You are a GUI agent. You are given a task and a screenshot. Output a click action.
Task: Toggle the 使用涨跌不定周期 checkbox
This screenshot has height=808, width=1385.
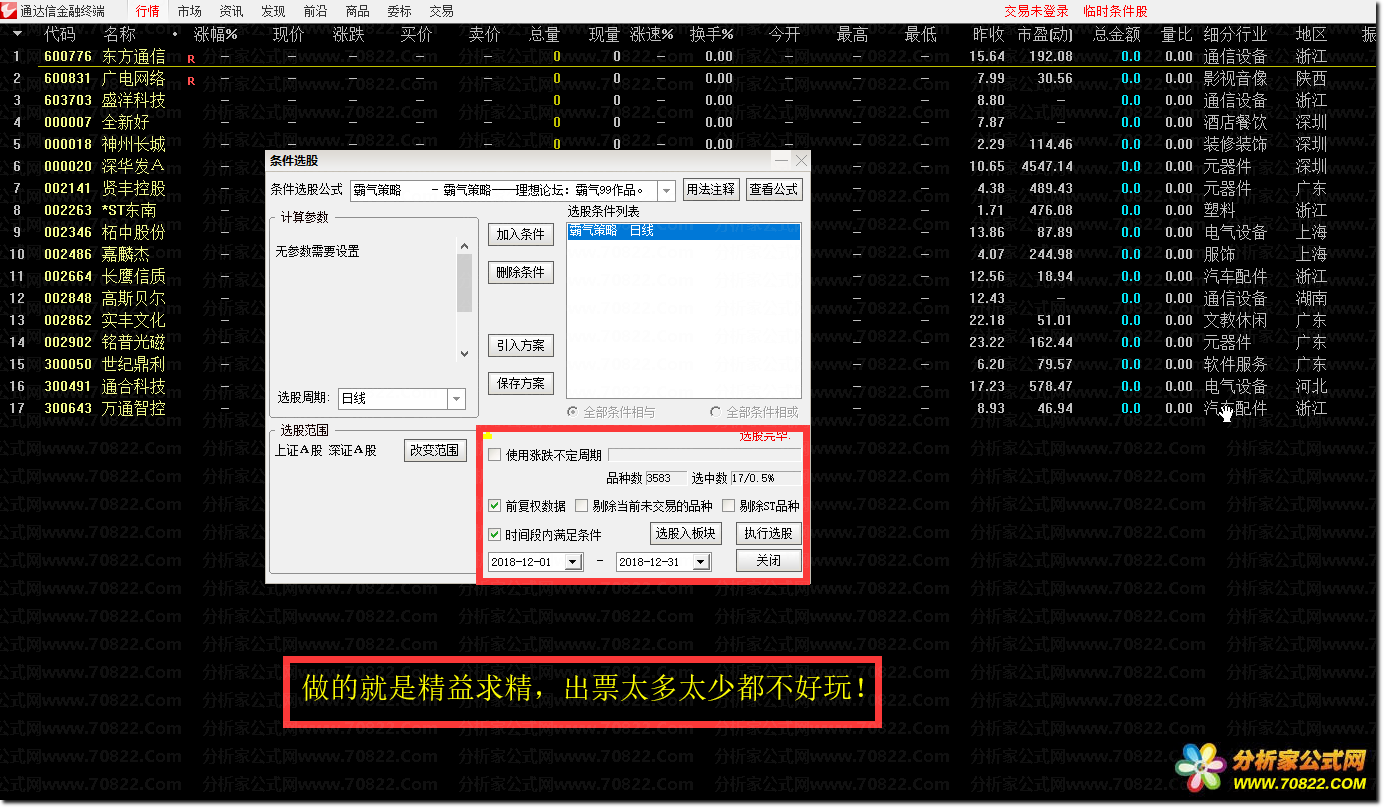point(495,455)
